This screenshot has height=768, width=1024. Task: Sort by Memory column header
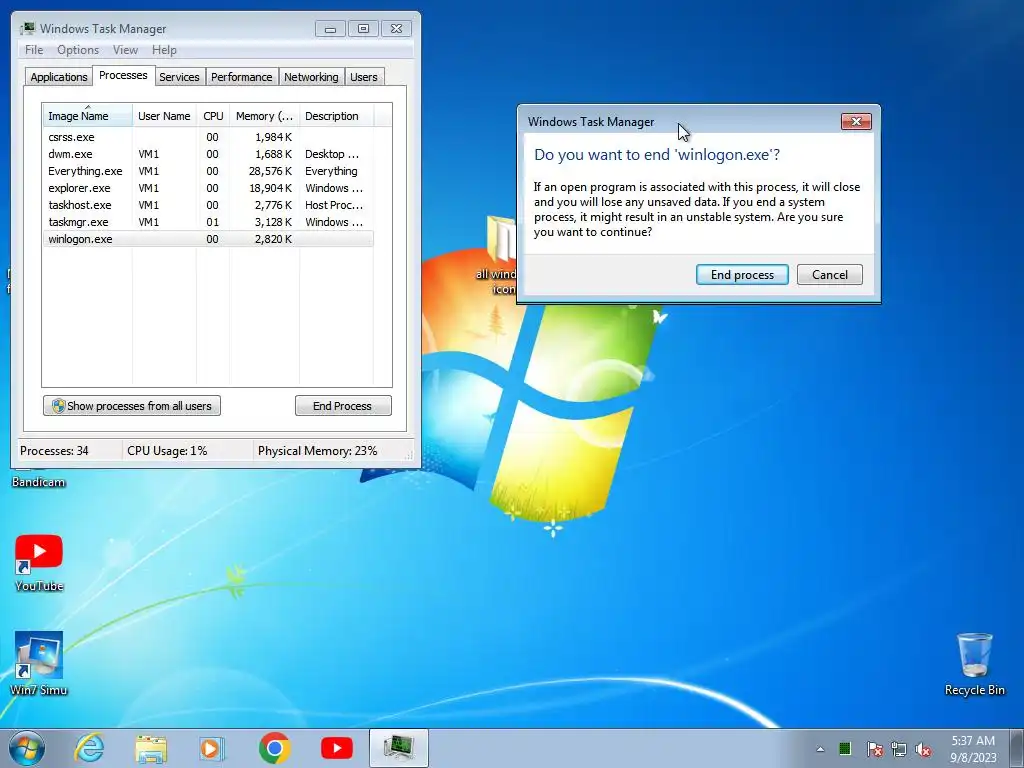coord(264,116)
